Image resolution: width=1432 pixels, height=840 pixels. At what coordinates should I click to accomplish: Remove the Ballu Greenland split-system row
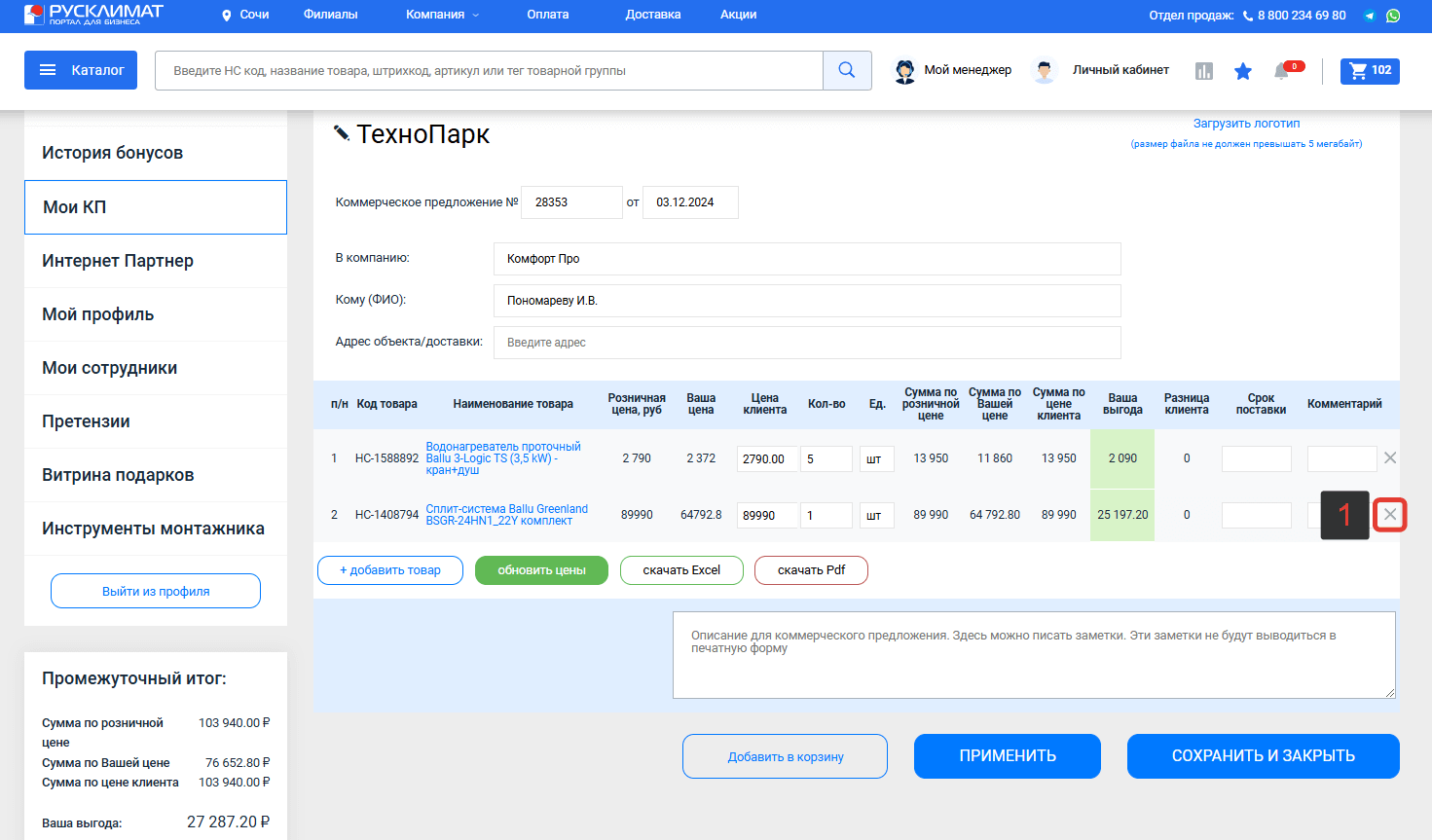coord(1390,515)
